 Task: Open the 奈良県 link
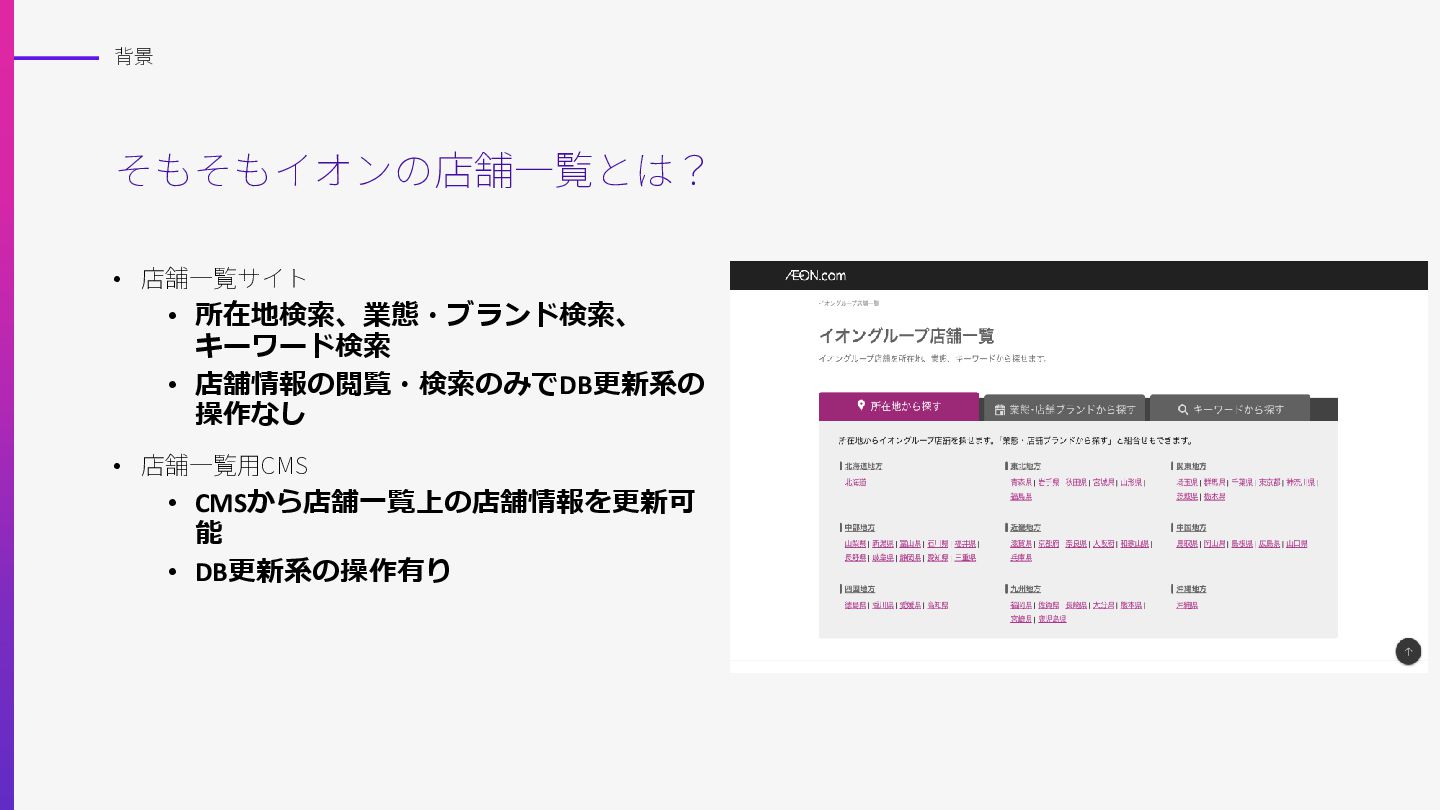[x=1076, y=544]
